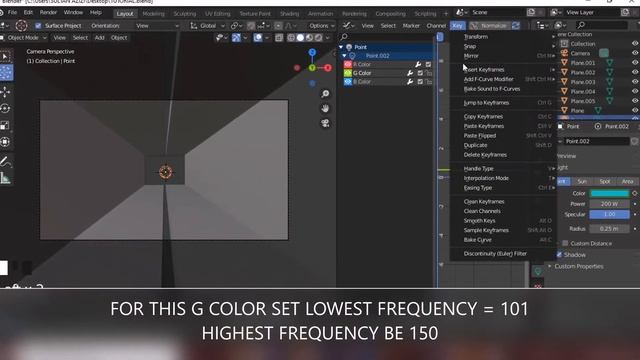Viewport: 640px width, 360px height.
Task: Collapse the Point channel group
Action: point(341,47)
